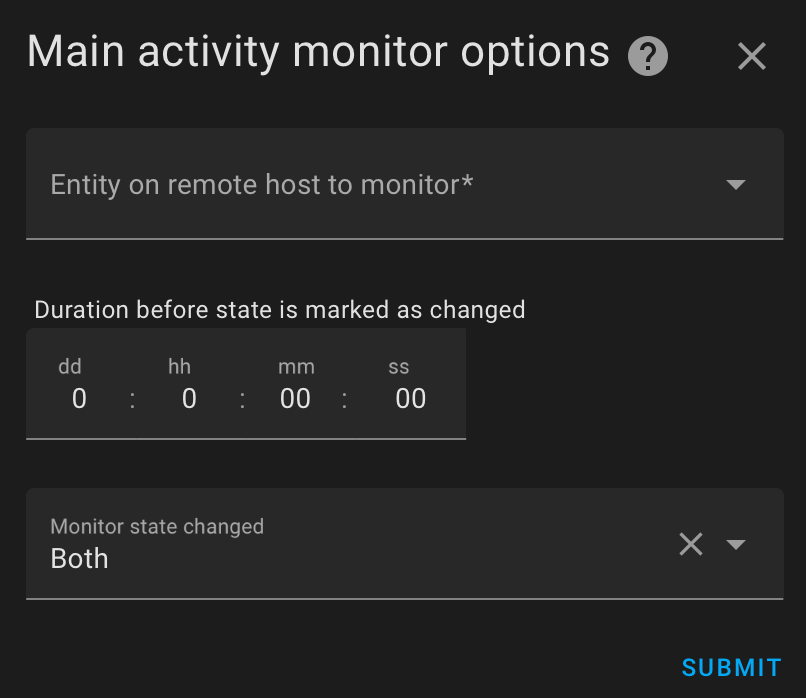
Task: Click the 'Entity on remote host to monitor*' label text
Action: click(x=262, y=185)
